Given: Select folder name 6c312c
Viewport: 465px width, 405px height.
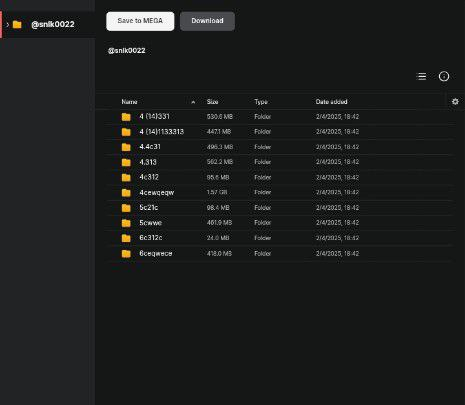Looking at the screenshot, I should 151,238.
